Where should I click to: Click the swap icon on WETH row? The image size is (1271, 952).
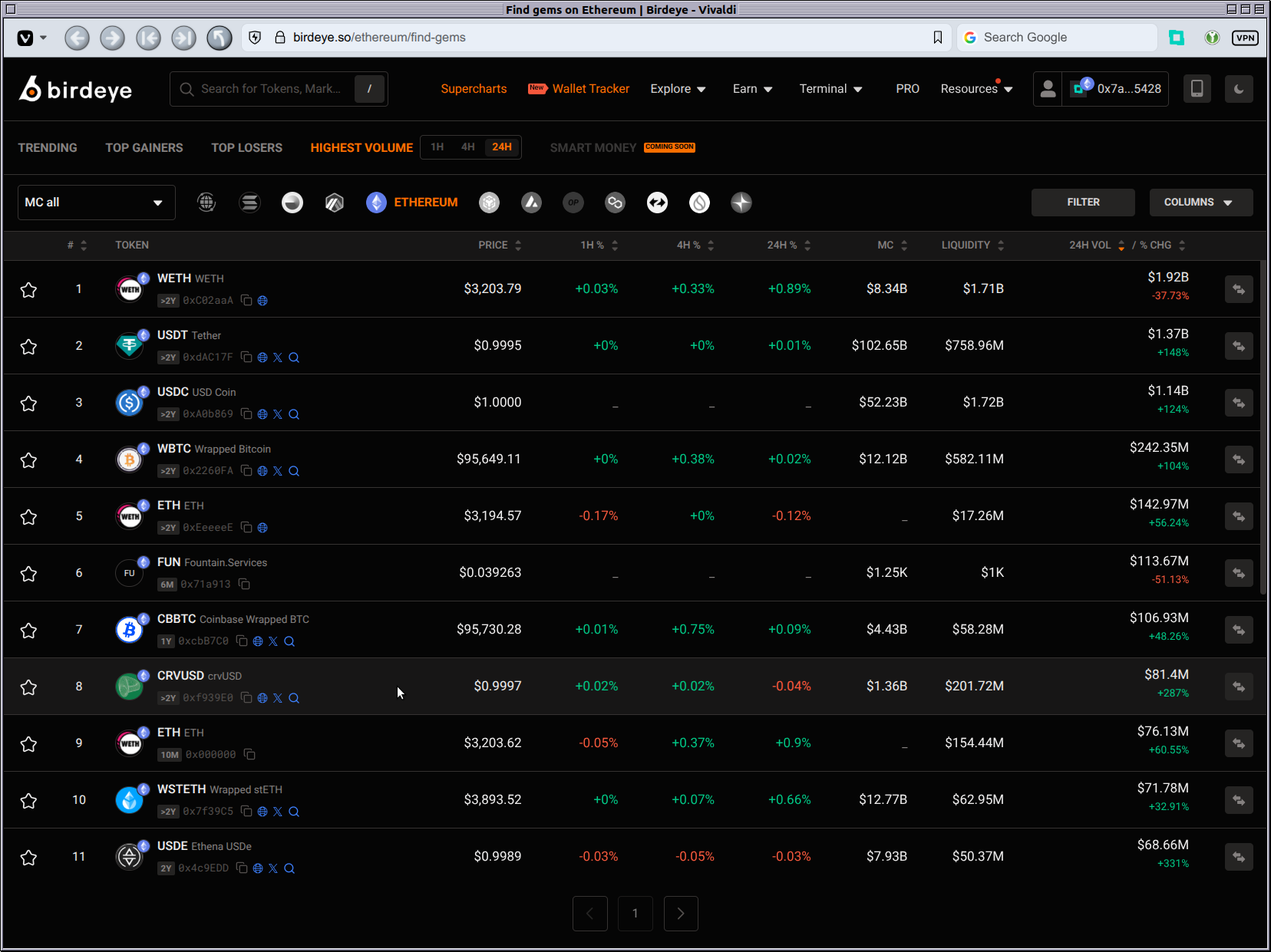1238,289
